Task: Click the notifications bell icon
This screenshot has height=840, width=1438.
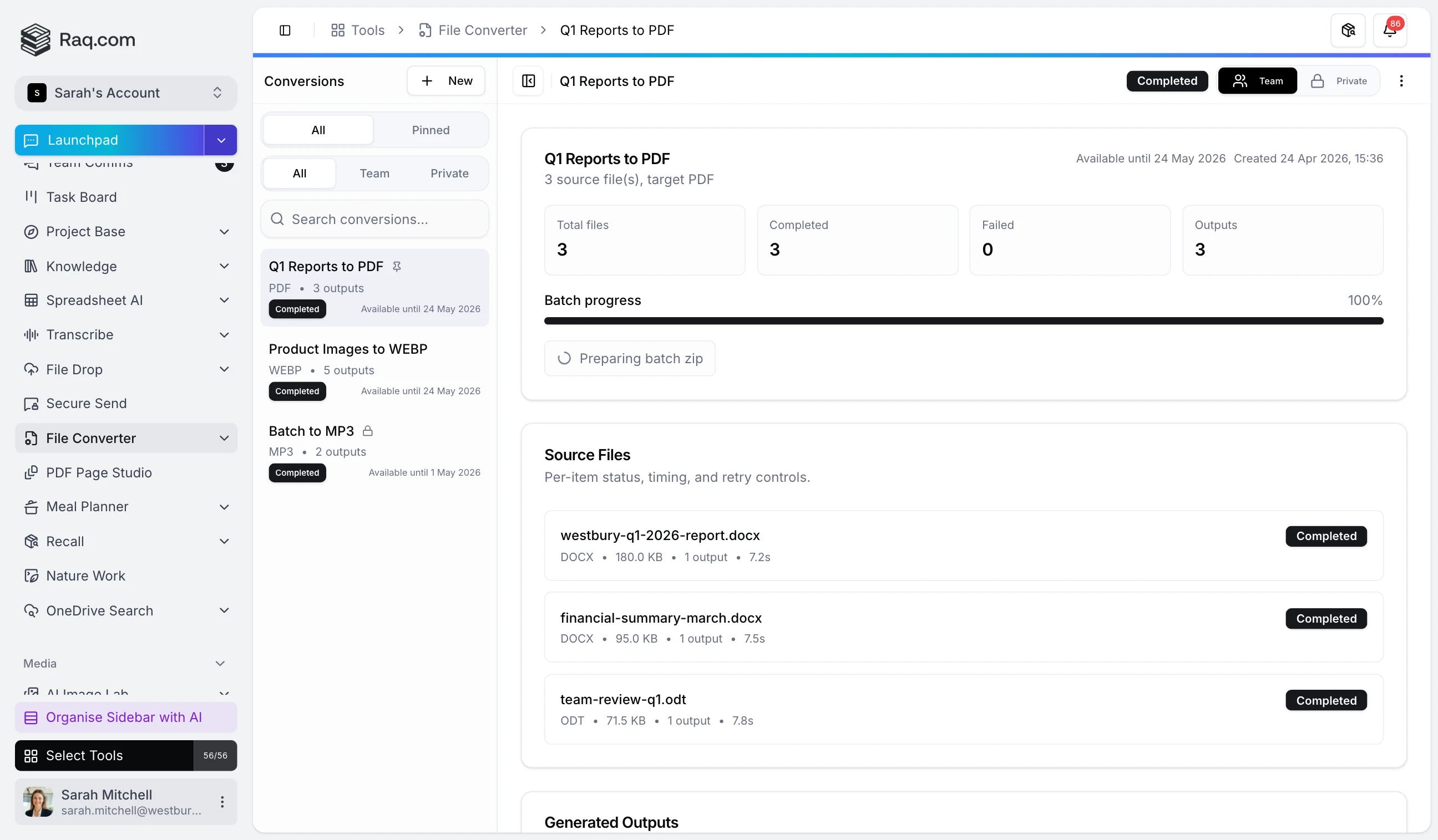Action: click(1389, 30)
